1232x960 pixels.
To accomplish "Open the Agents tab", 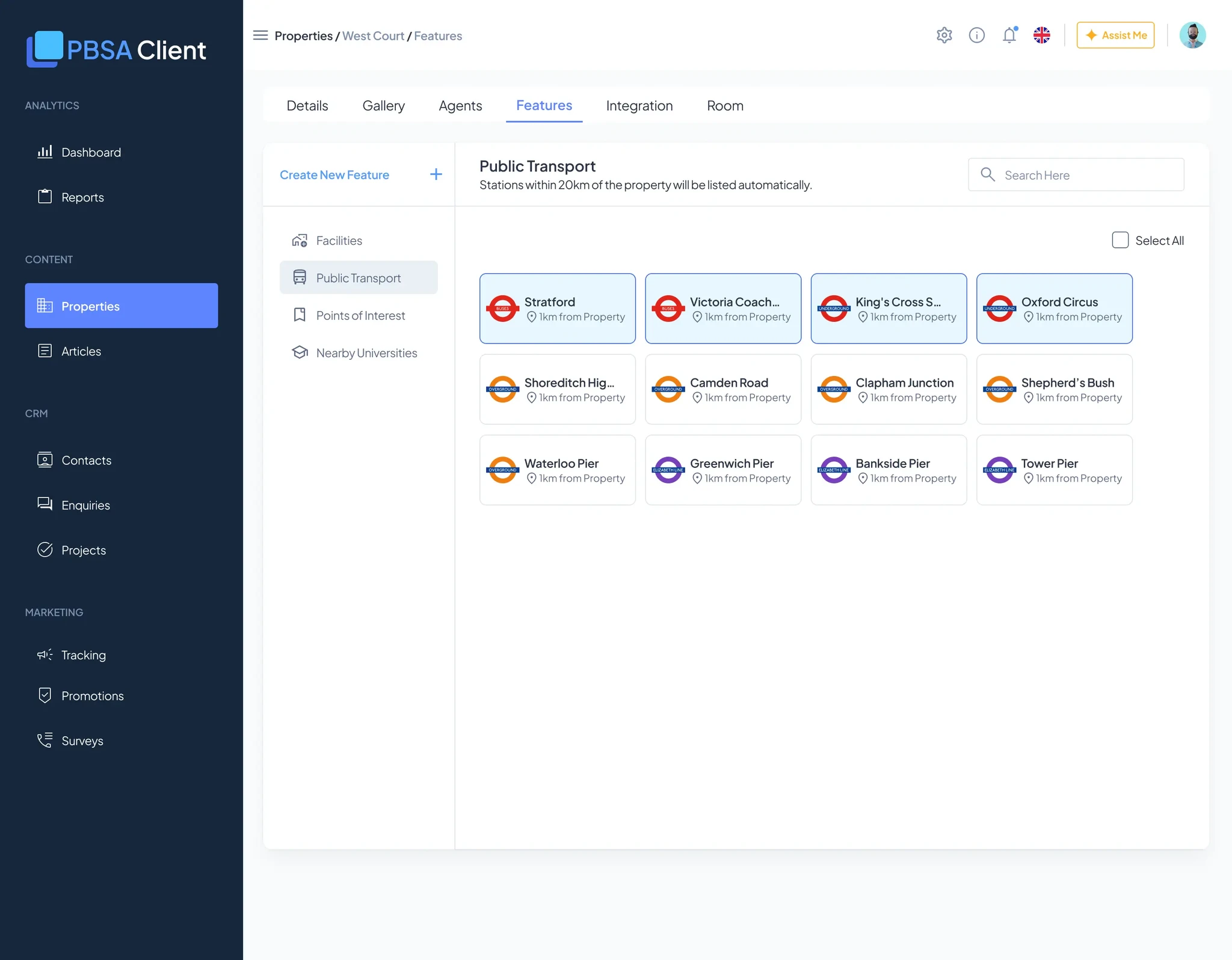I will coord(460,106).
